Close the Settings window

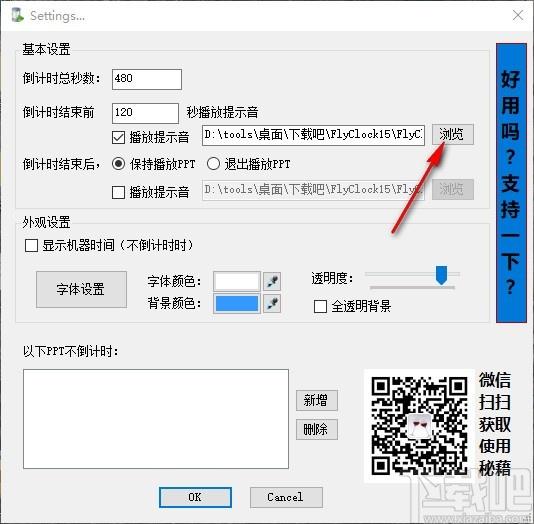pyautogui.click(x=518, y=15)
